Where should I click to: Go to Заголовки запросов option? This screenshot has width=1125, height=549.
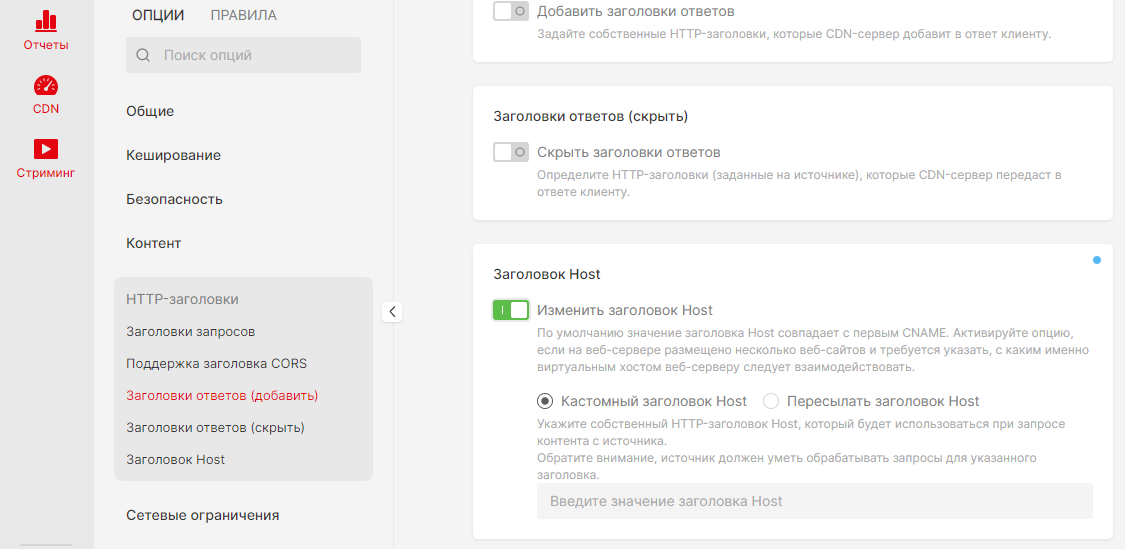point(190,331)
